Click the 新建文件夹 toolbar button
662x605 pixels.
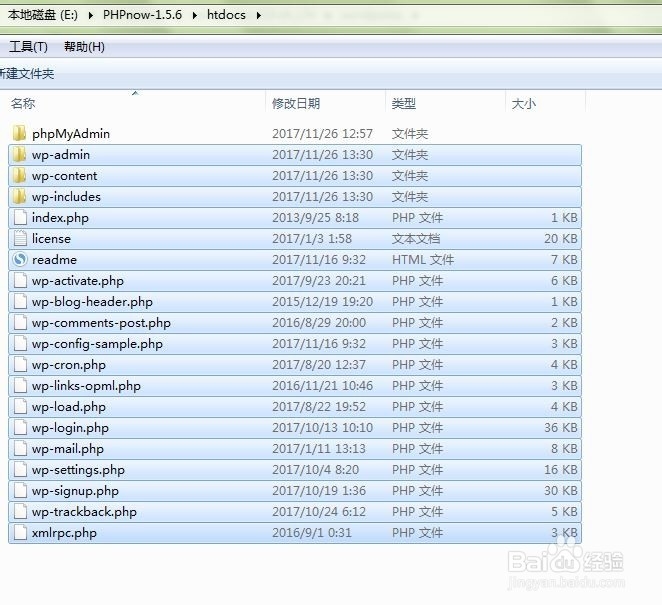(x=27, y=74)
